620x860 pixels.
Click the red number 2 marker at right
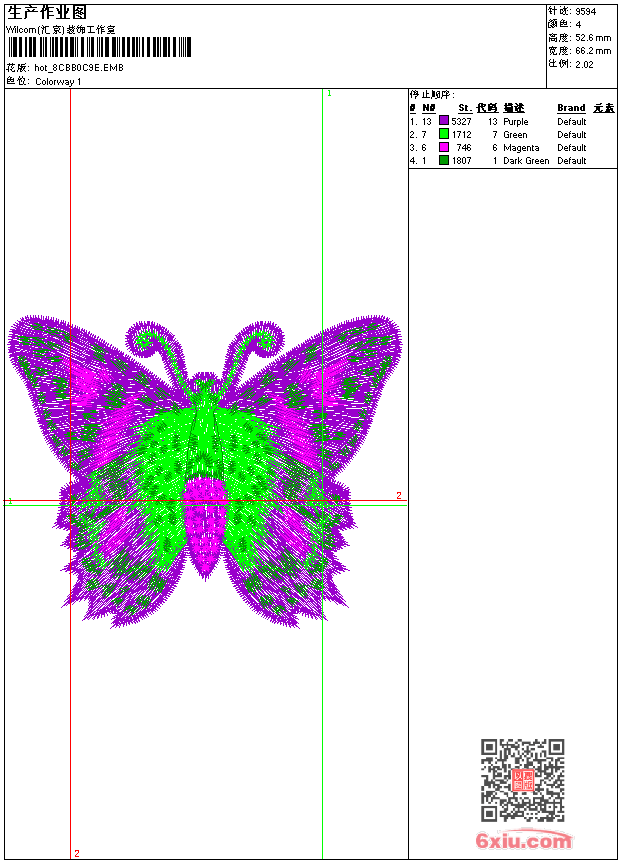(398, 496)
